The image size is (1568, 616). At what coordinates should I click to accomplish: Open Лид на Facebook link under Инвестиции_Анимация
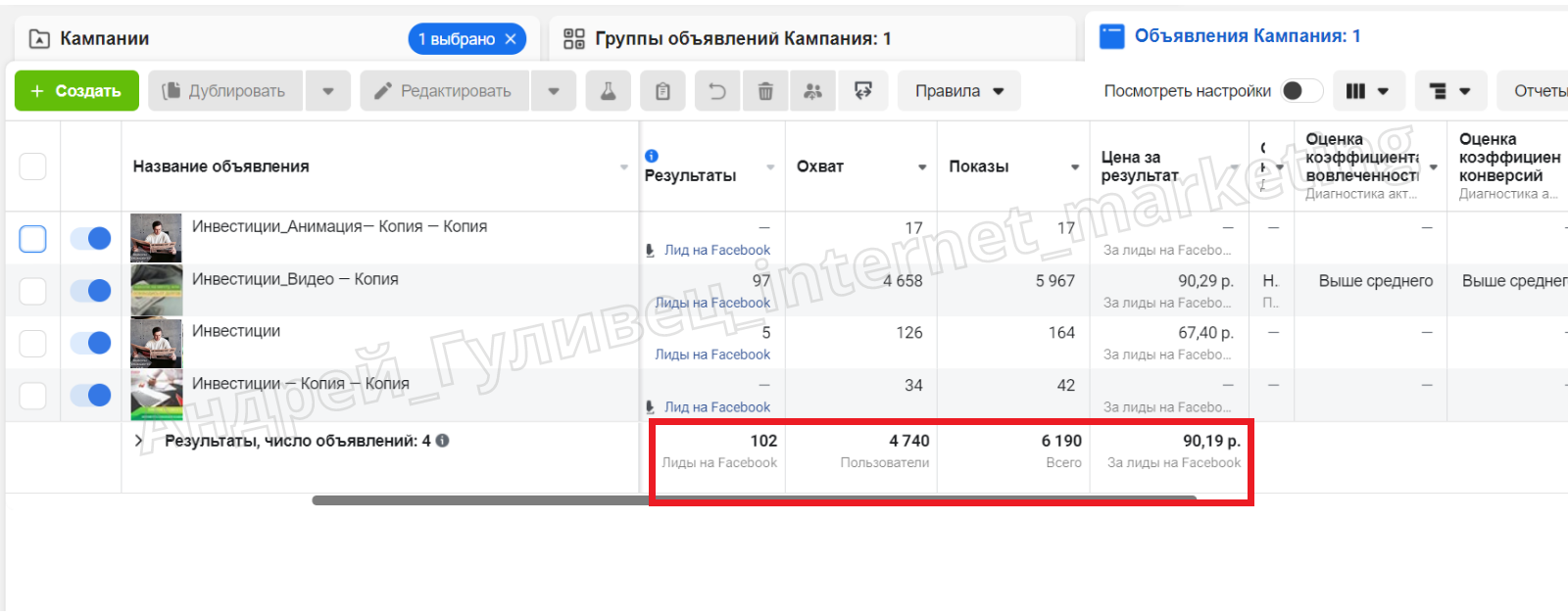(716, 251)
